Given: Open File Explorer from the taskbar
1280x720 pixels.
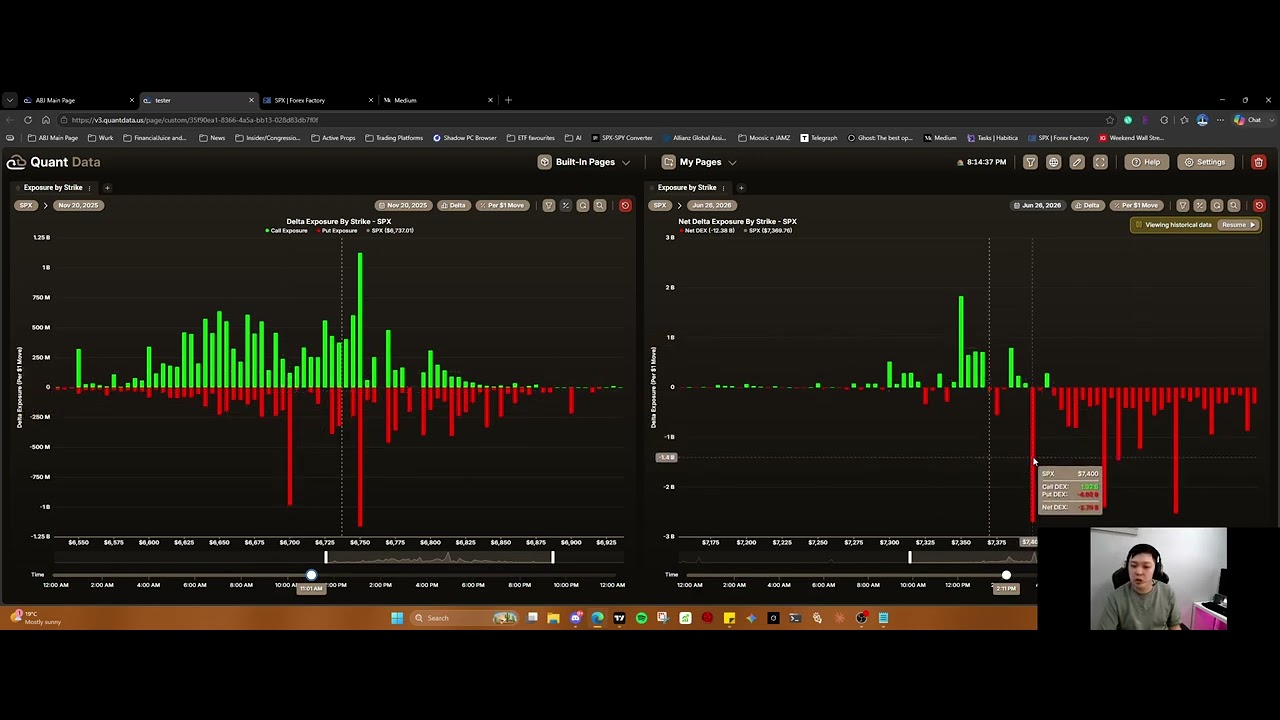Looking at the screenshot, I should tap(553, 618).
